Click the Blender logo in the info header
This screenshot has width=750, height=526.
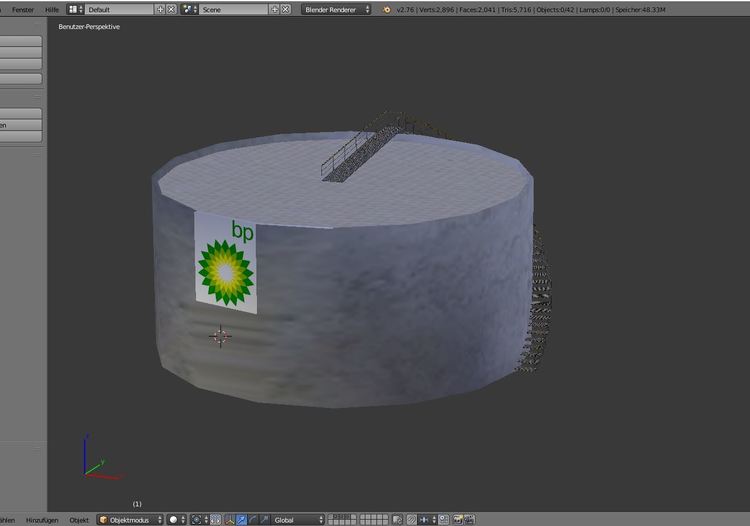[x=386, y=10]
